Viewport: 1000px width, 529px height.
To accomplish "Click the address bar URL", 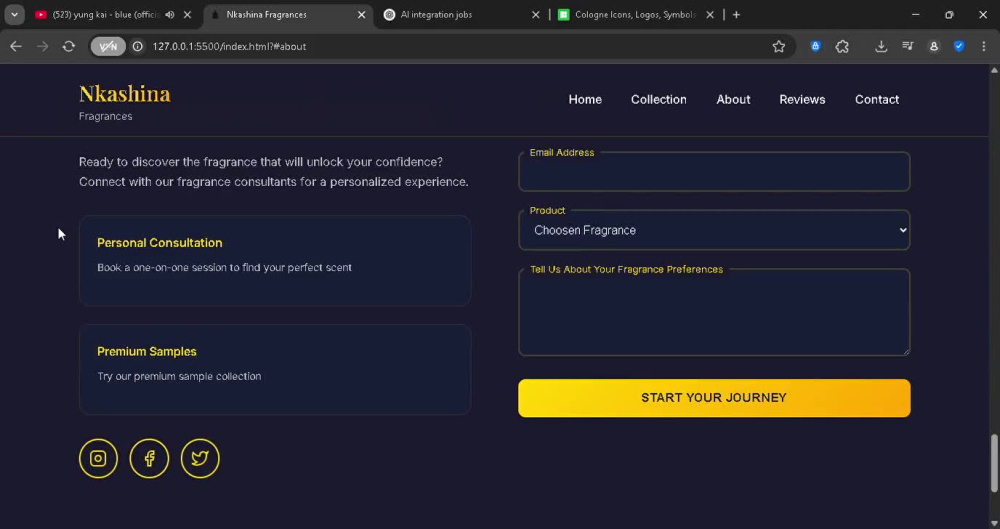I will tap(229, 47).
